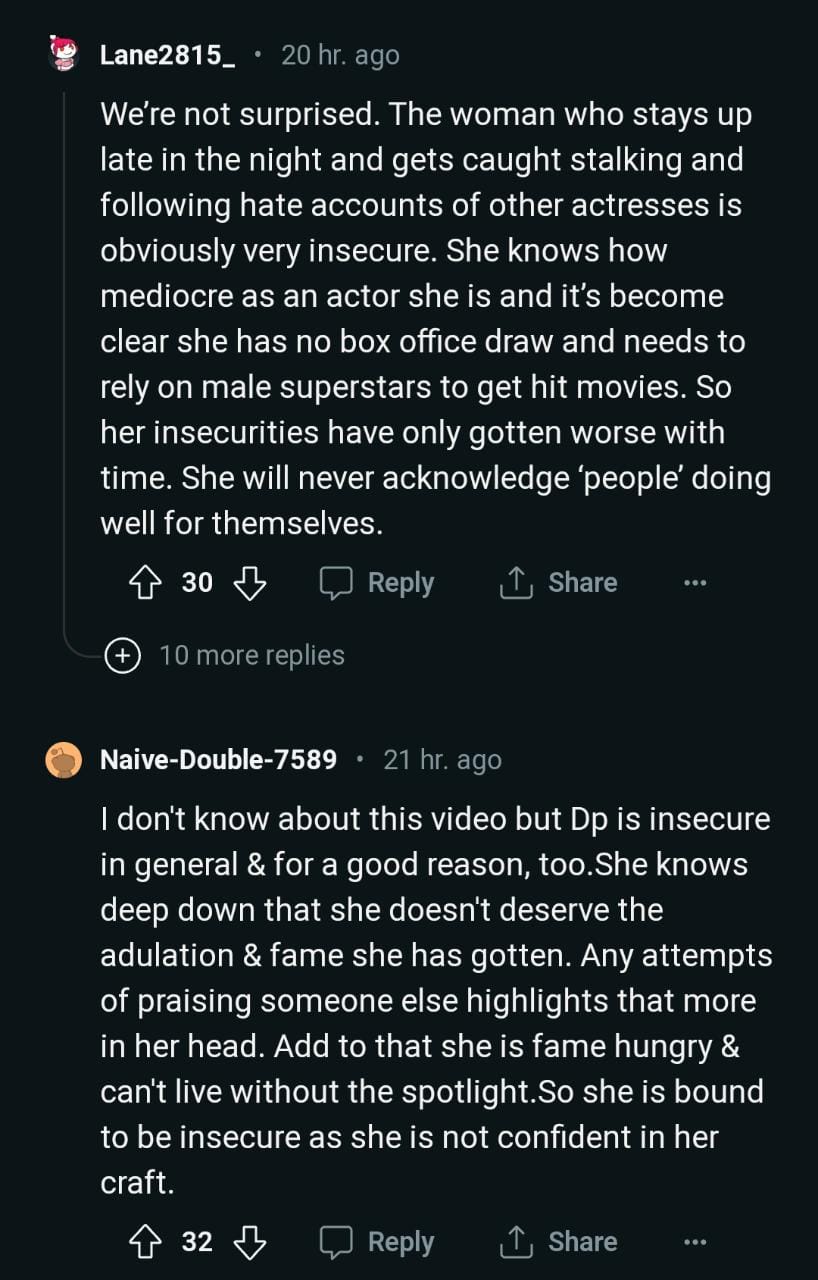818x1280 pixels.
Task: Click the 21 hr. ago timestamp
Action: point(442,760)
